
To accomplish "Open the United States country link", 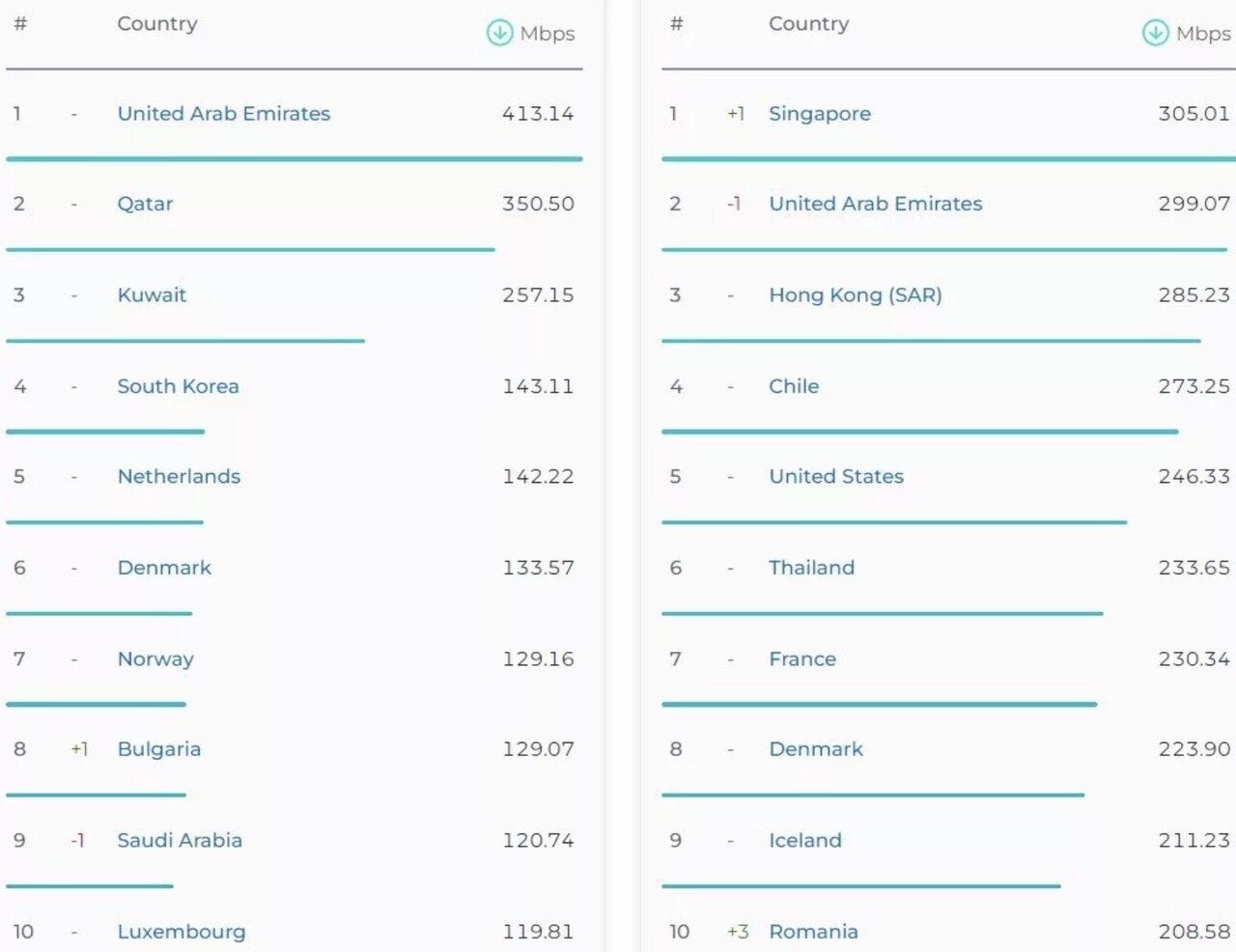I will tap(836, 476).
